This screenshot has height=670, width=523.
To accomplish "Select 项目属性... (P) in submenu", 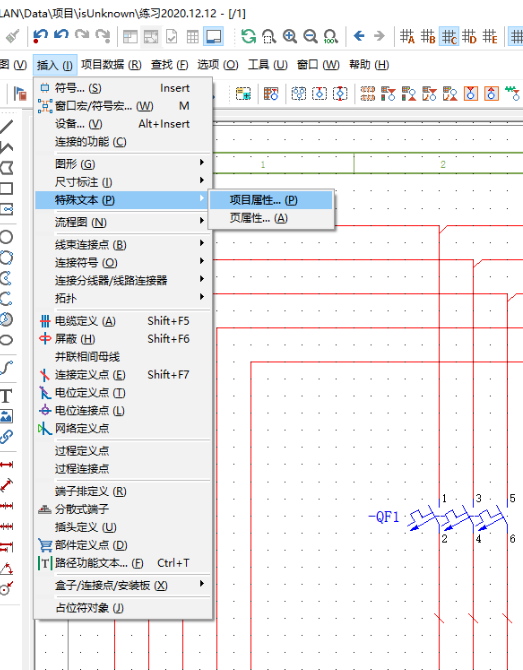I will click(271, 200).
